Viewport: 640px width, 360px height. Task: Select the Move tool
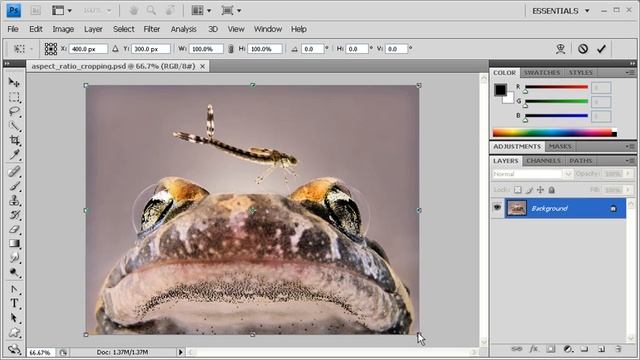[14, 82]
